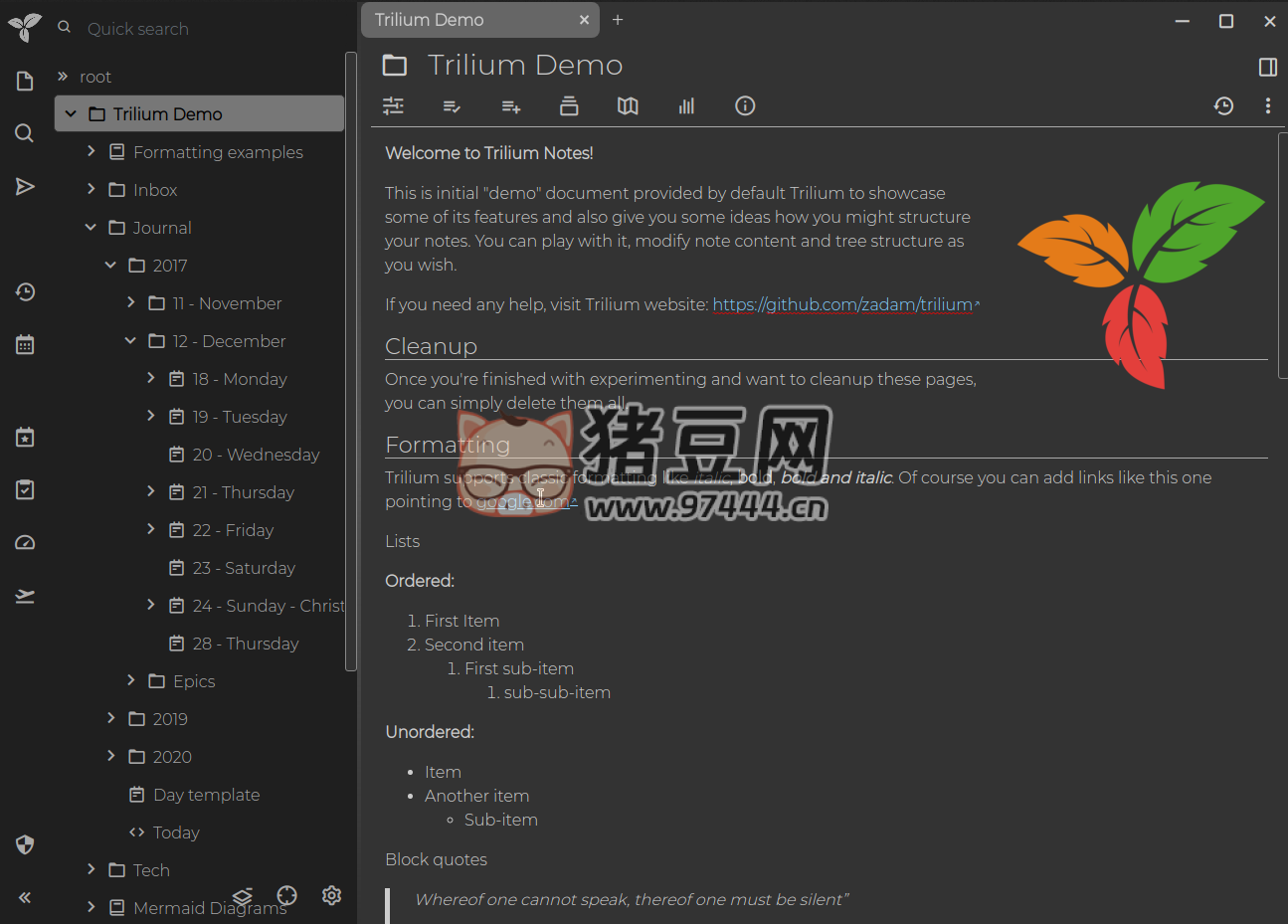Close the Trilium Demo tab

point(584,20)
